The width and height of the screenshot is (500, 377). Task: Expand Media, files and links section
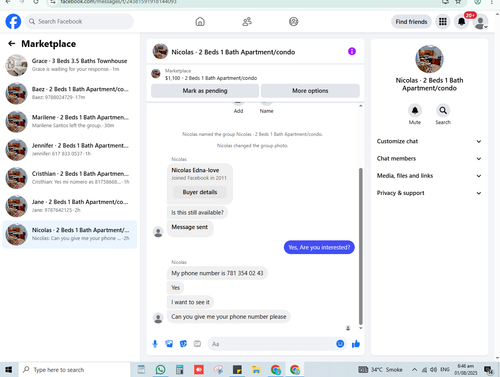(x=429, y=176)
